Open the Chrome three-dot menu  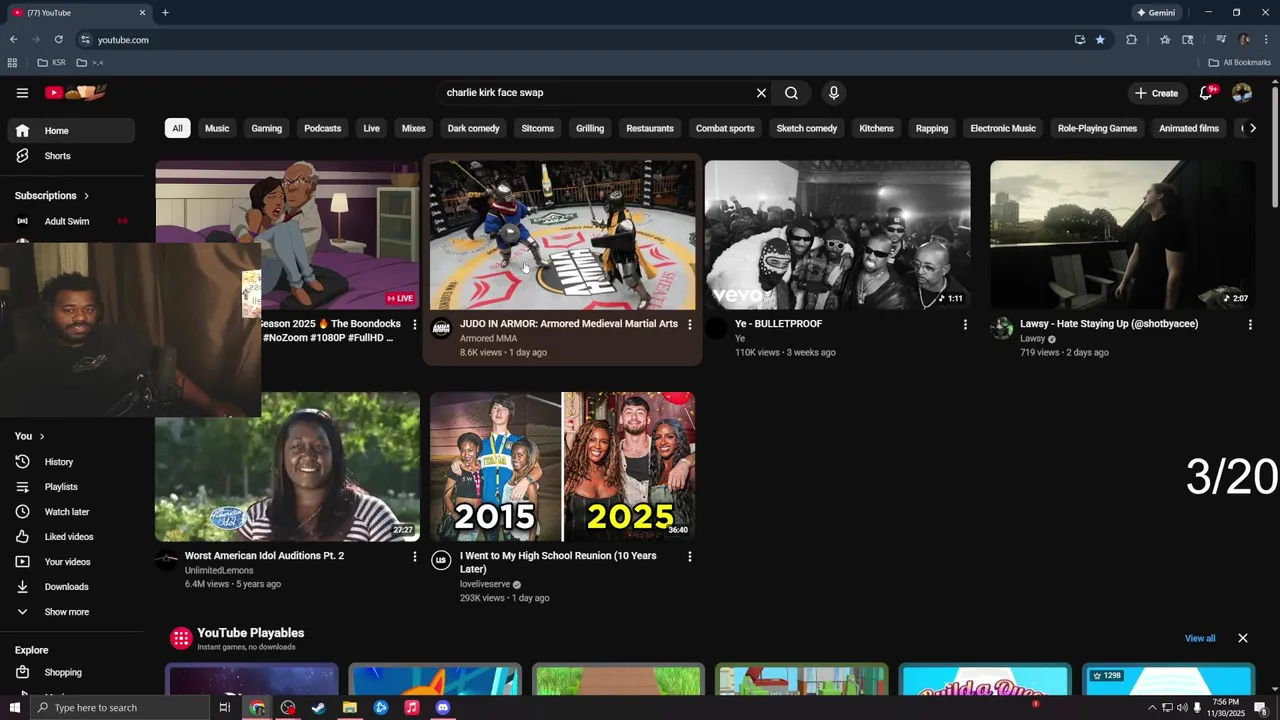click(x=1266, y=40)
